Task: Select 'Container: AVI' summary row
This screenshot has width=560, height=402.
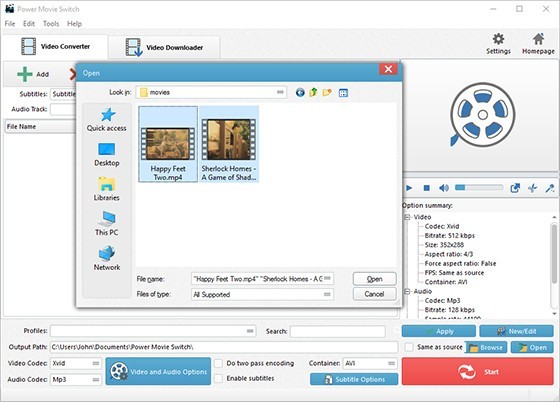Action: 446,282
